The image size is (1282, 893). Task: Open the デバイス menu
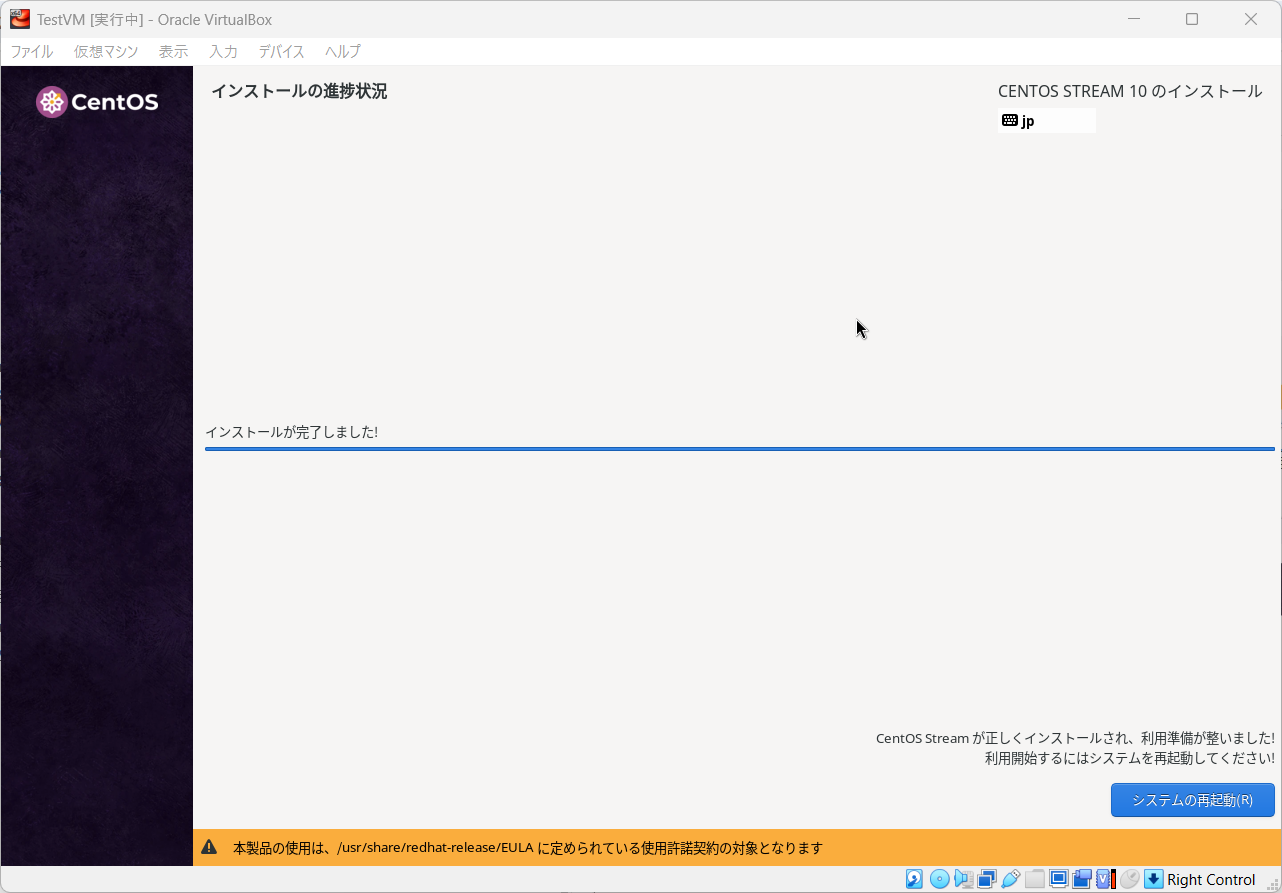point(281,51)
